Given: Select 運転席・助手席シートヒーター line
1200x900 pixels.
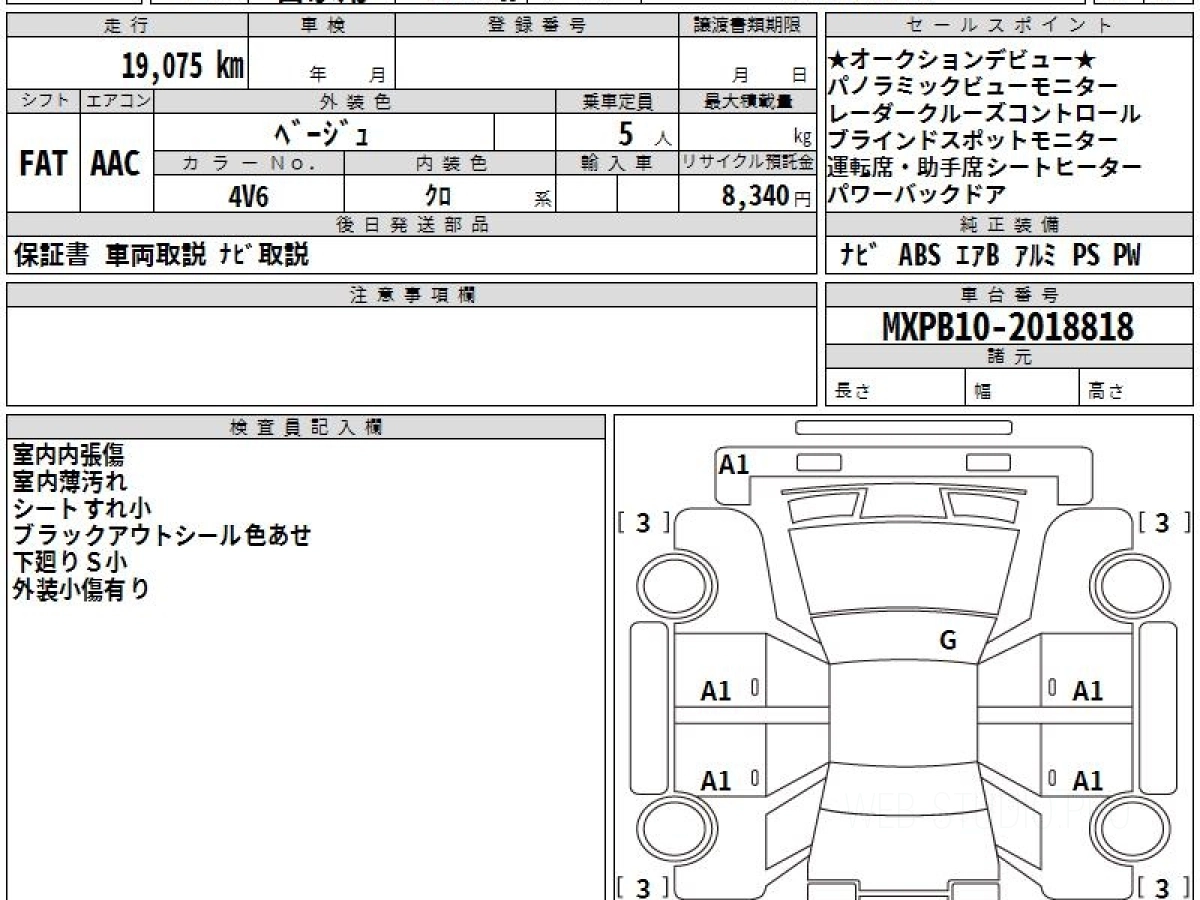Looking at the screenshot, I should [985, 167].
